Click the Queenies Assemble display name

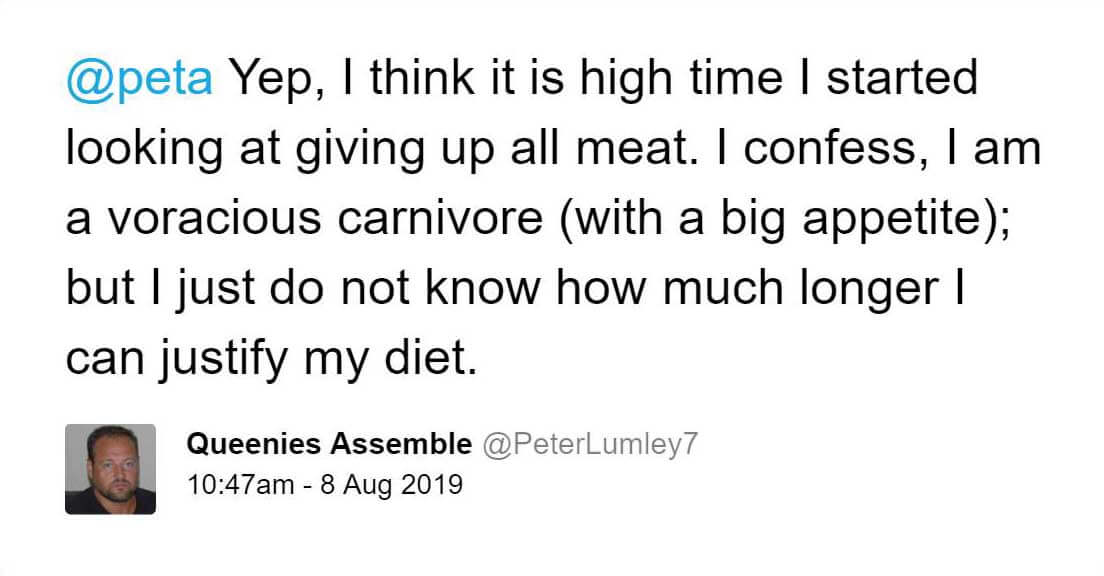coord(330,444)
